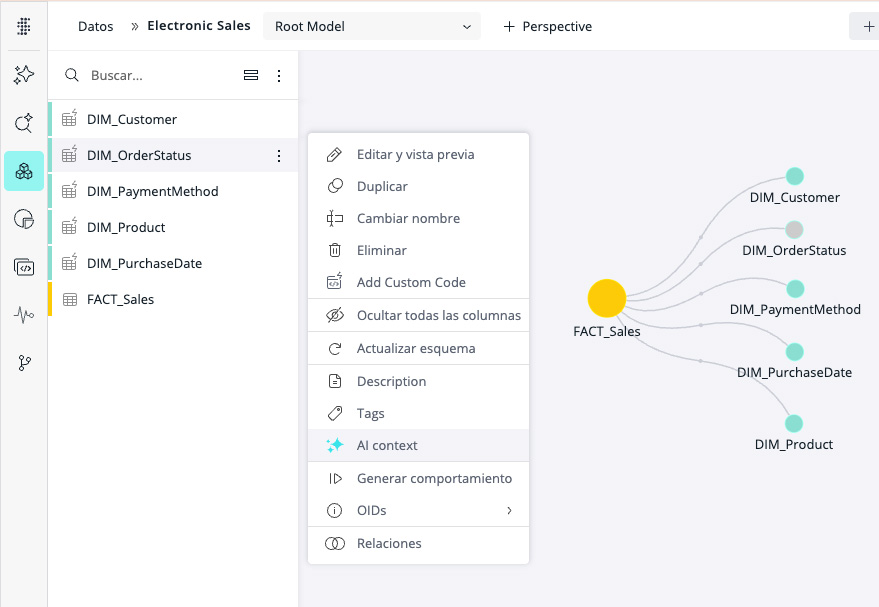Click the DIM_PurchaseDate table icon
The width and height of the screenshot is (879, 607).
70,262
